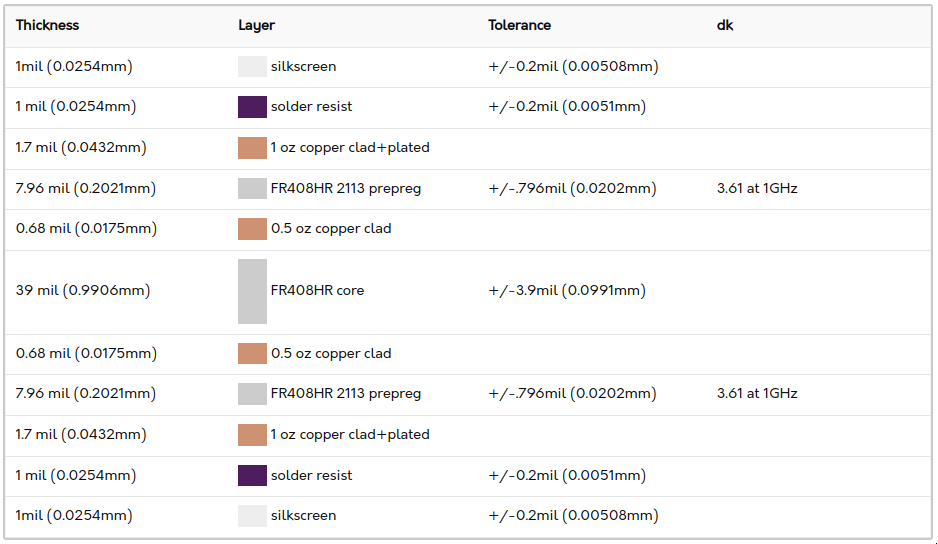The image size is (938, 544).
Task: Select the Tolerance column header
Action: [519, 25]
